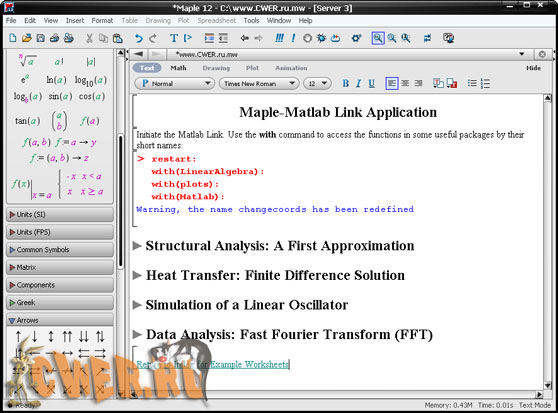
Task: Open the Tools menu
Action: 251,21
